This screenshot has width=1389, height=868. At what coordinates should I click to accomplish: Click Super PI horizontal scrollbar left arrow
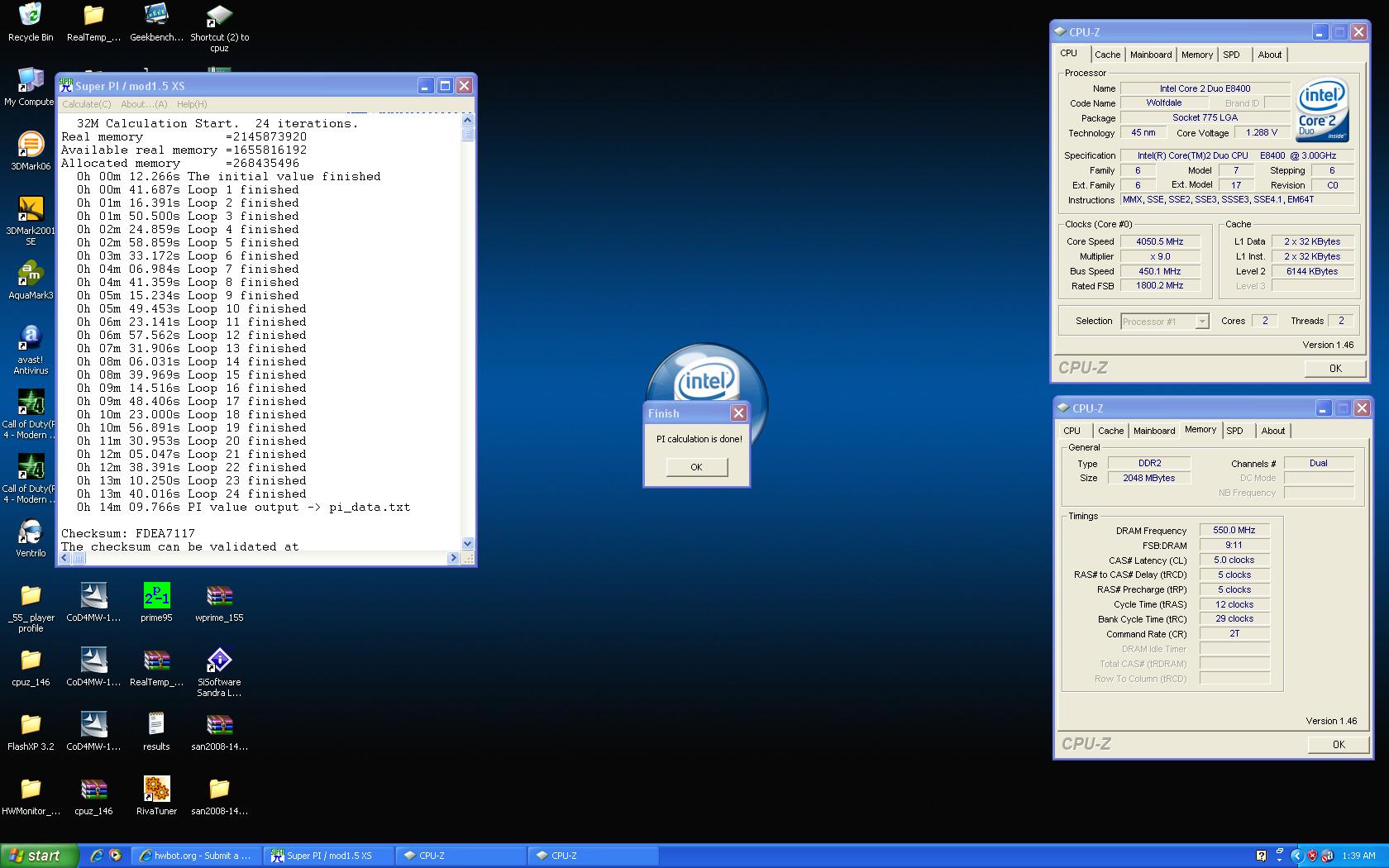click(64, 558)
